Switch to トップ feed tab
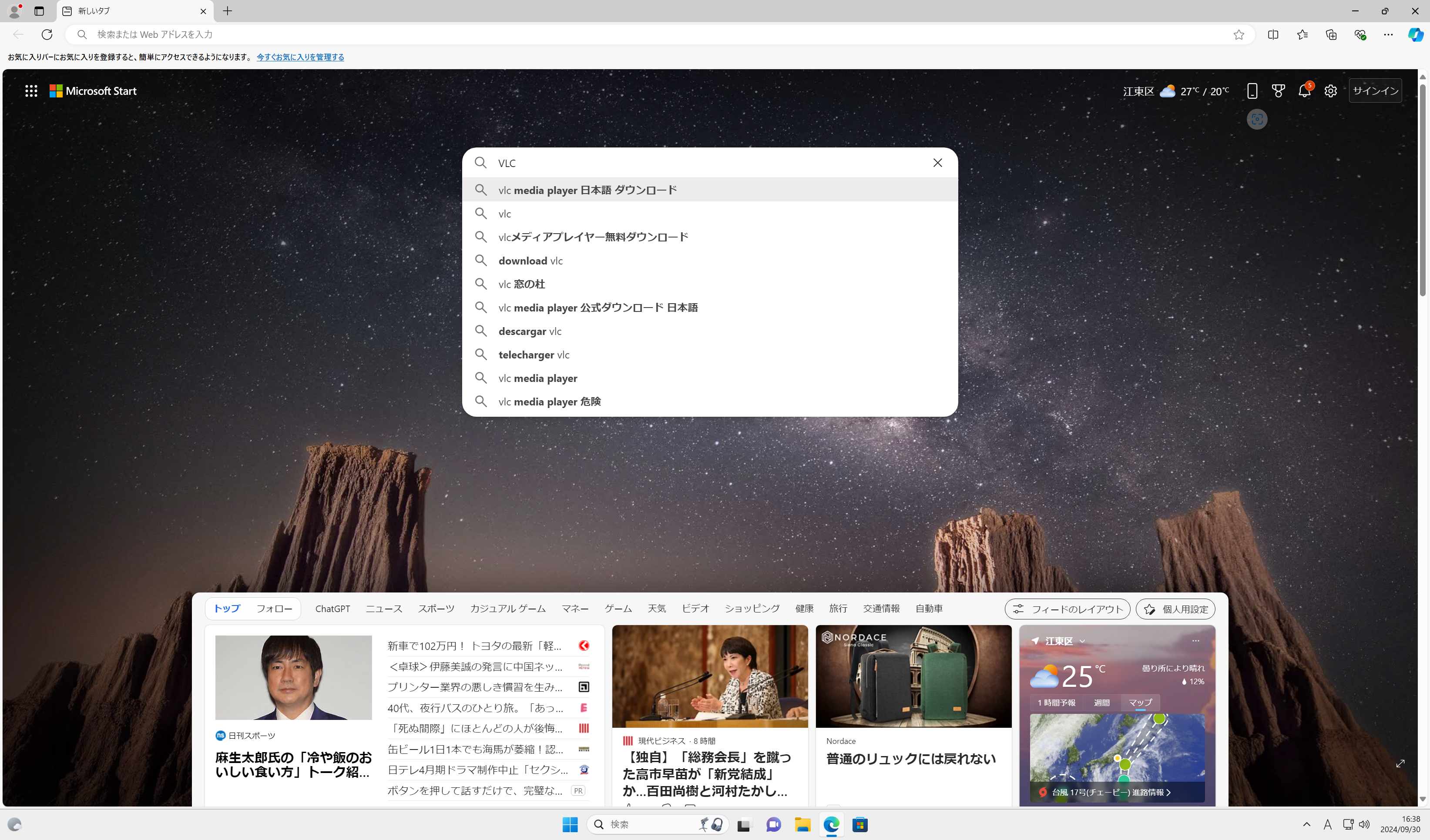1430x840 pixels. click(x=227, y=609)
